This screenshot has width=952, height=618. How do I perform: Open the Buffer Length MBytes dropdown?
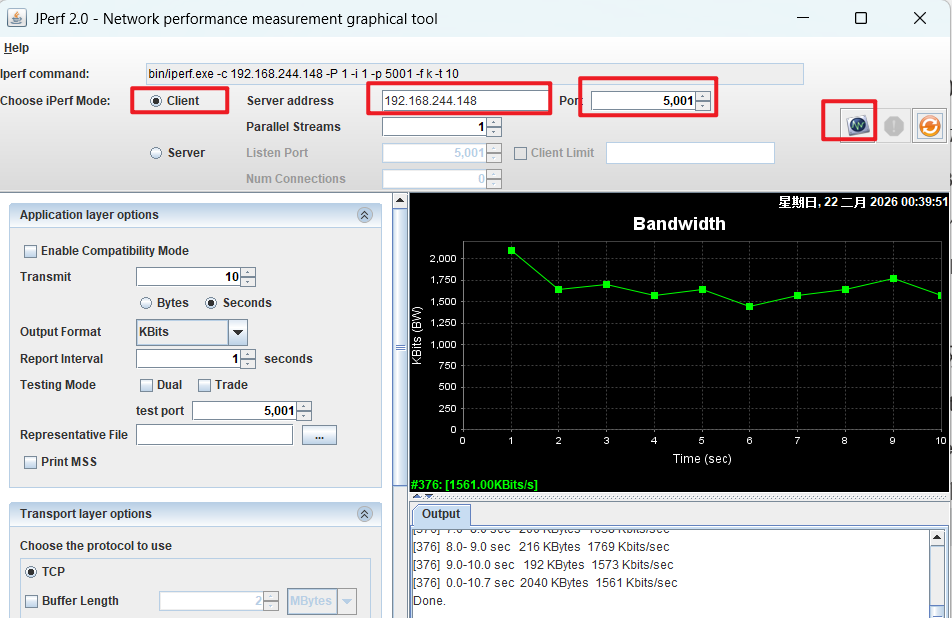coord(347,601)
